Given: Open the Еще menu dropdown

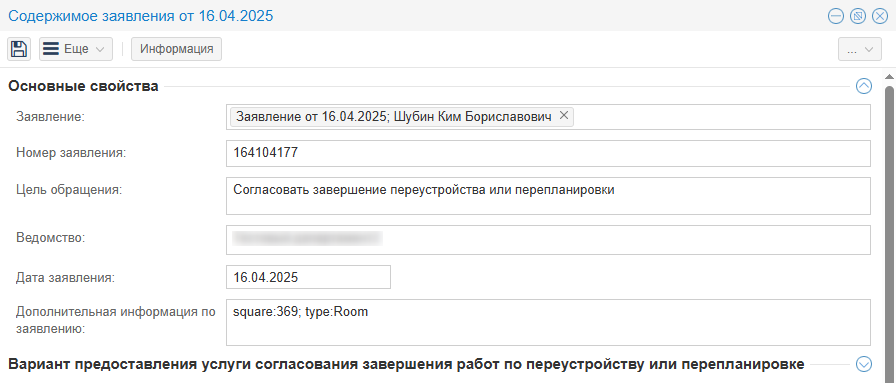Looking at the screenshot, I should tap(75, 49).
